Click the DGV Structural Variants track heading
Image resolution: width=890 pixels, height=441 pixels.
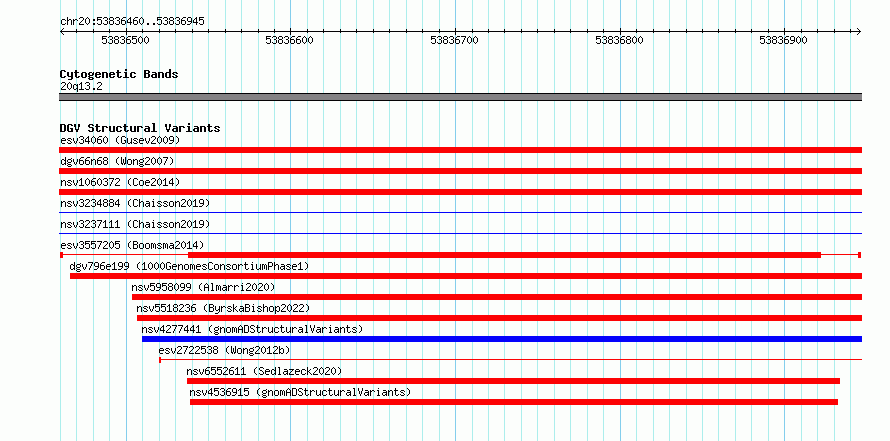click(x=140, y=128)
